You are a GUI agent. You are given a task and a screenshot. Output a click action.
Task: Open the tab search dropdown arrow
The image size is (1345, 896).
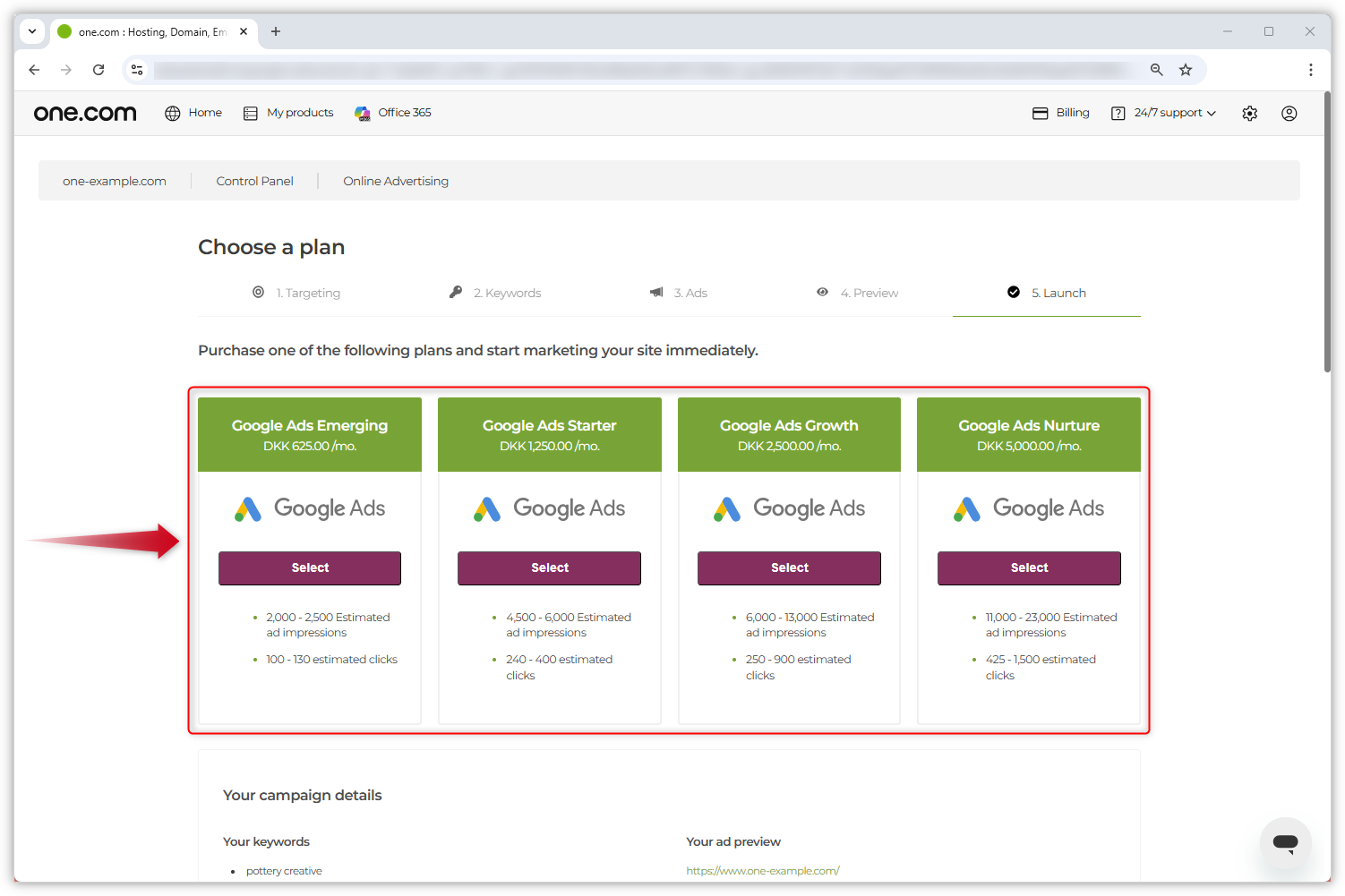(32, 31)
